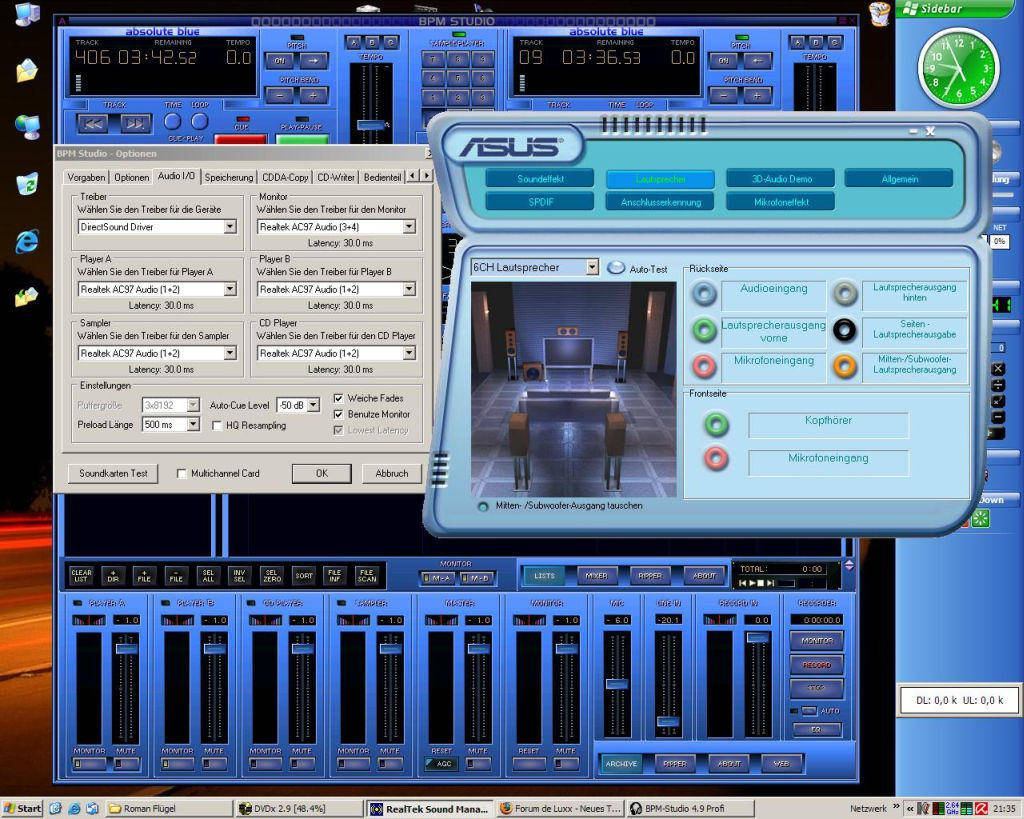Screen dimensions: 1024x819
Task: Open the ARCHIVE tab at bottom
Action: pos(621,763)
